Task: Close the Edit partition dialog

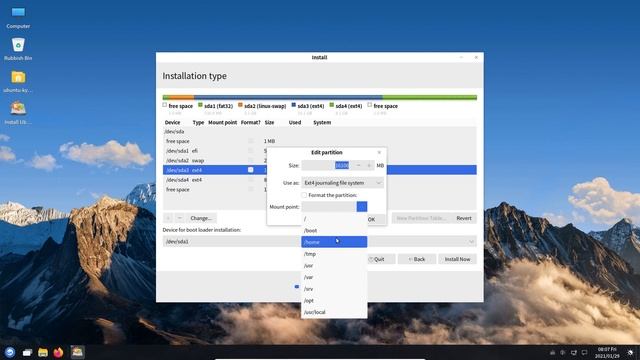Action: 379,152
